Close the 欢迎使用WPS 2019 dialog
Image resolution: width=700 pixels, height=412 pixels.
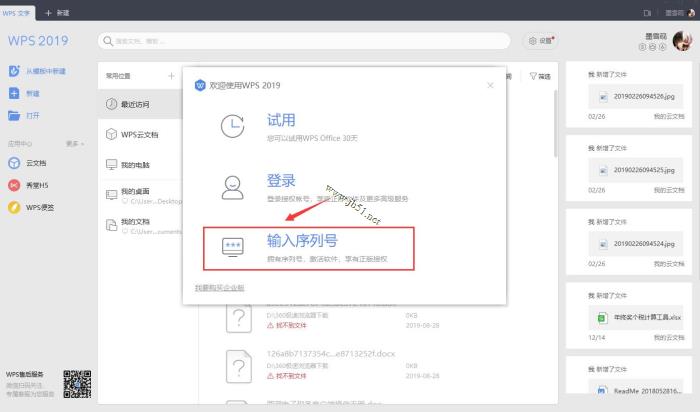coord(490,85)
